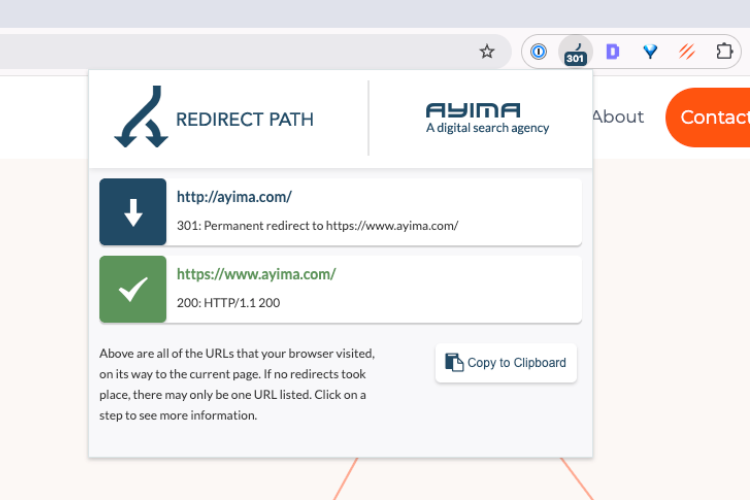Click the Redirect Path logo
The height and width of the screenshot is (500, 750).
point(214,119)
